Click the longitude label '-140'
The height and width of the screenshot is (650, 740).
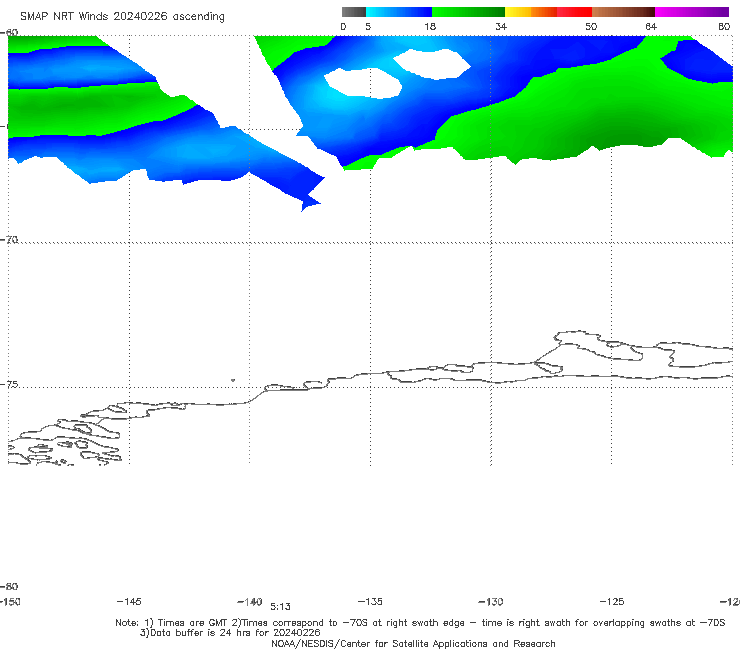(250, 601)
